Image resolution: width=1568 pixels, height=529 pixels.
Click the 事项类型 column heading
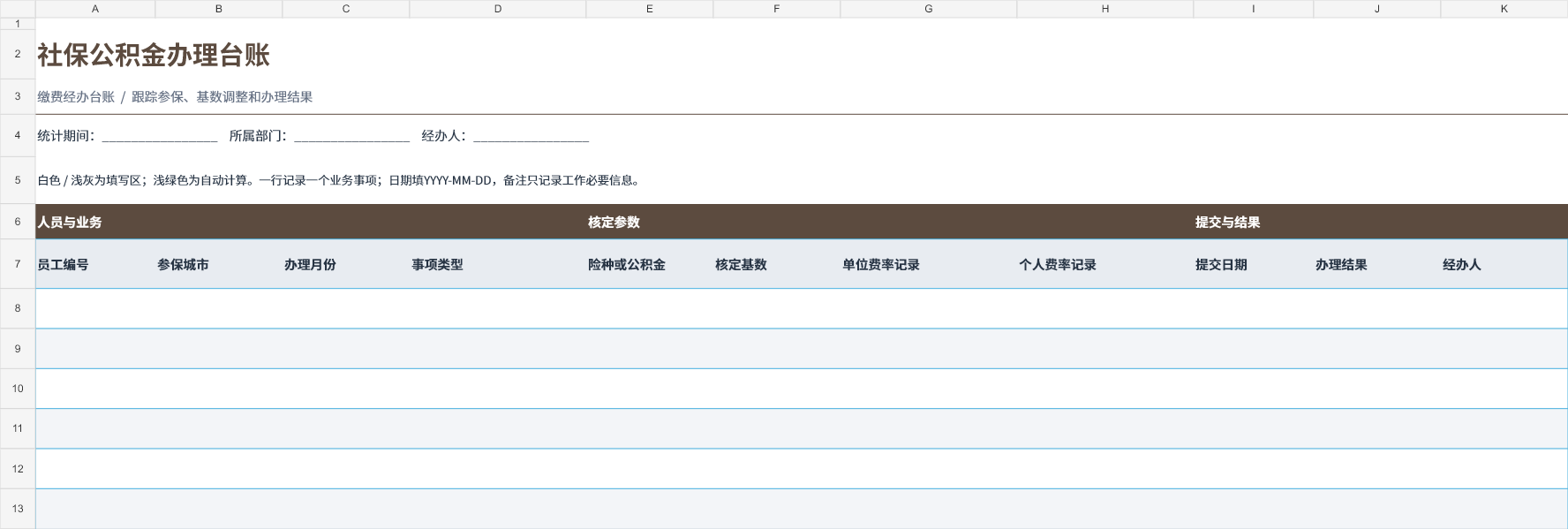[437, 265]
